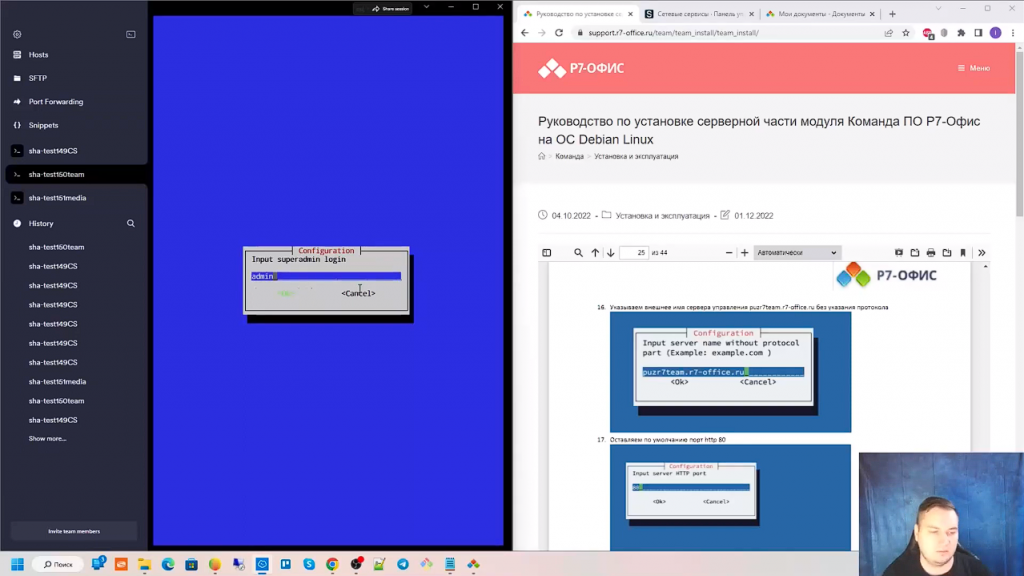Click Share session button in Termius
This screenshot has width=1024, height=576.
click(x=391, y=8)
